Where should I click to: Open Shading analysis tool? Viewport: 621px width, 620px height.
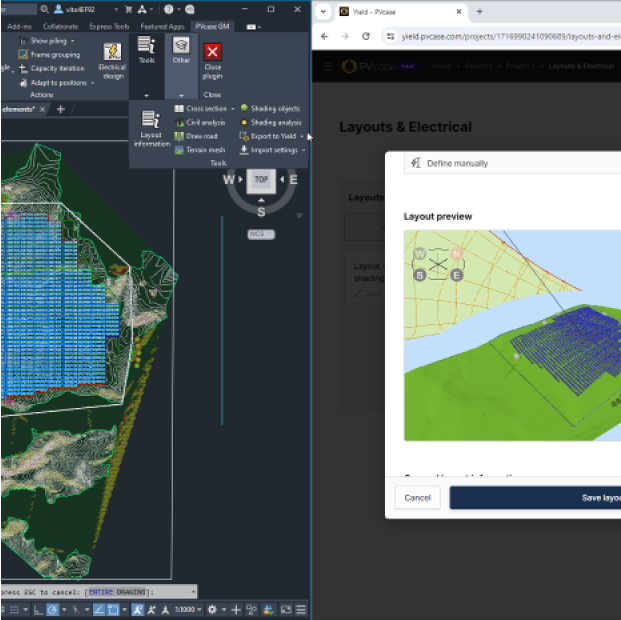[x=274, y=122]
